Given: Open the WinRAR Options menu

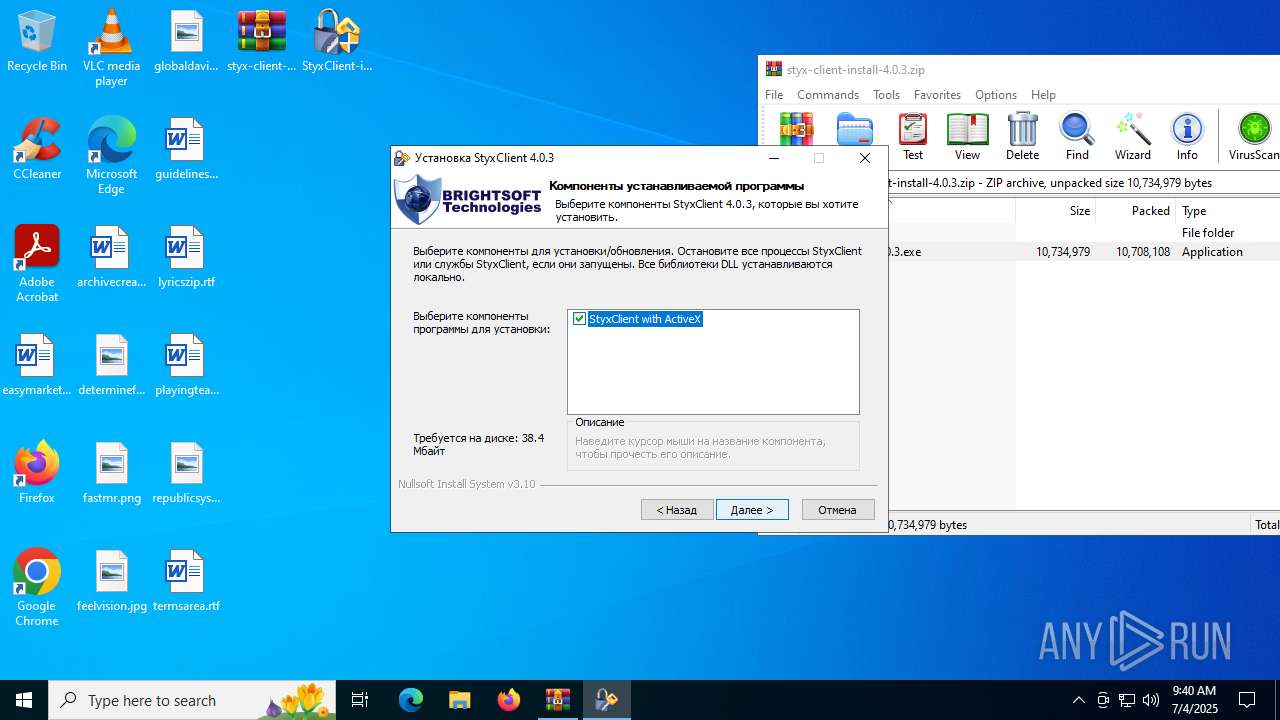Looking at the screenshot, I should pyautogui.click(x=996, y=95).
